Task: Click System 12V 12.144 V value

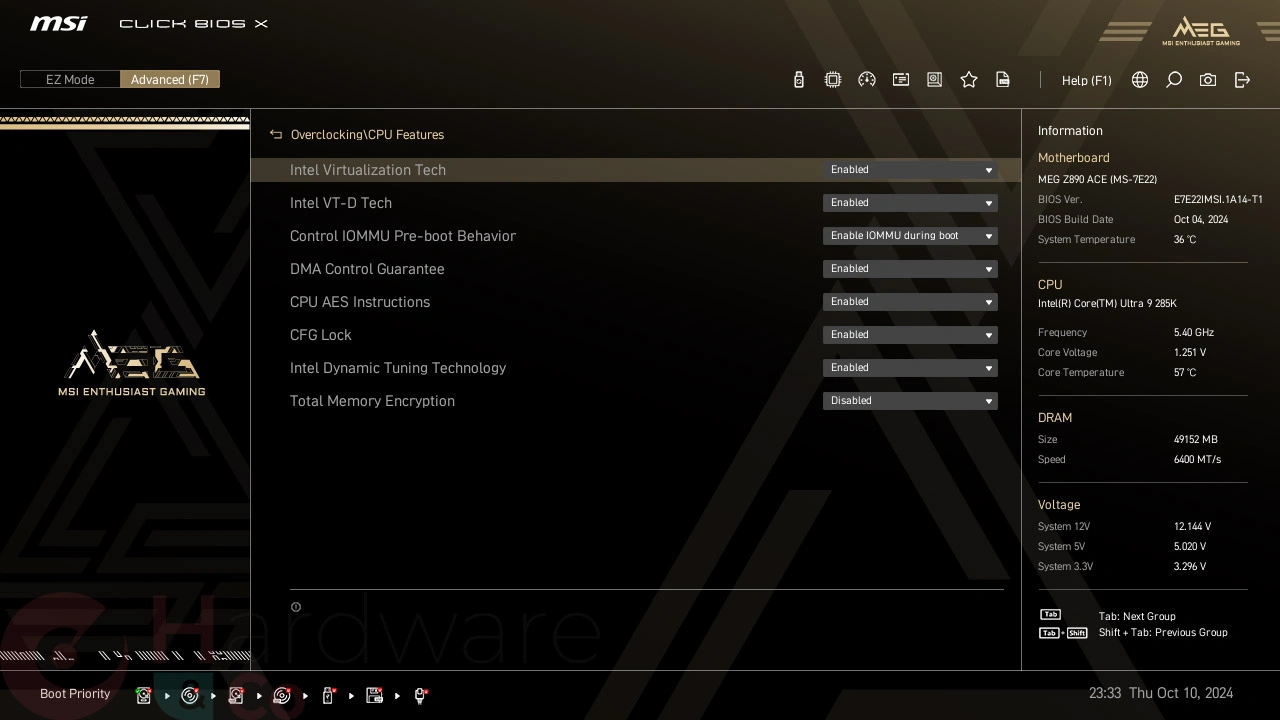Action: (1192, 527)
